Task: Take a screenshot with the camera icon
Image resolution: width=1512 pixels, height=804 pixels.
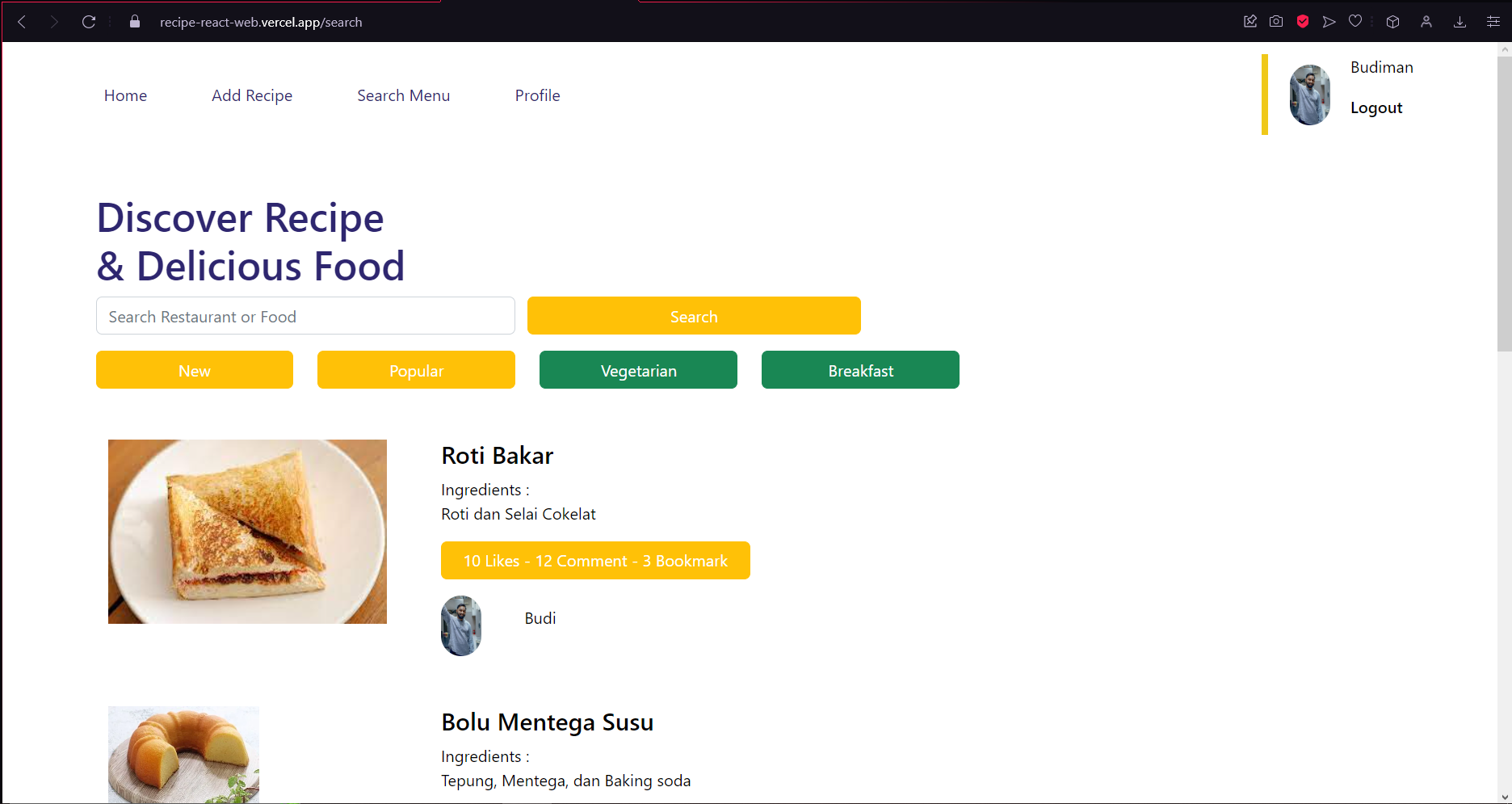Action: click(x=1276, y=21)
